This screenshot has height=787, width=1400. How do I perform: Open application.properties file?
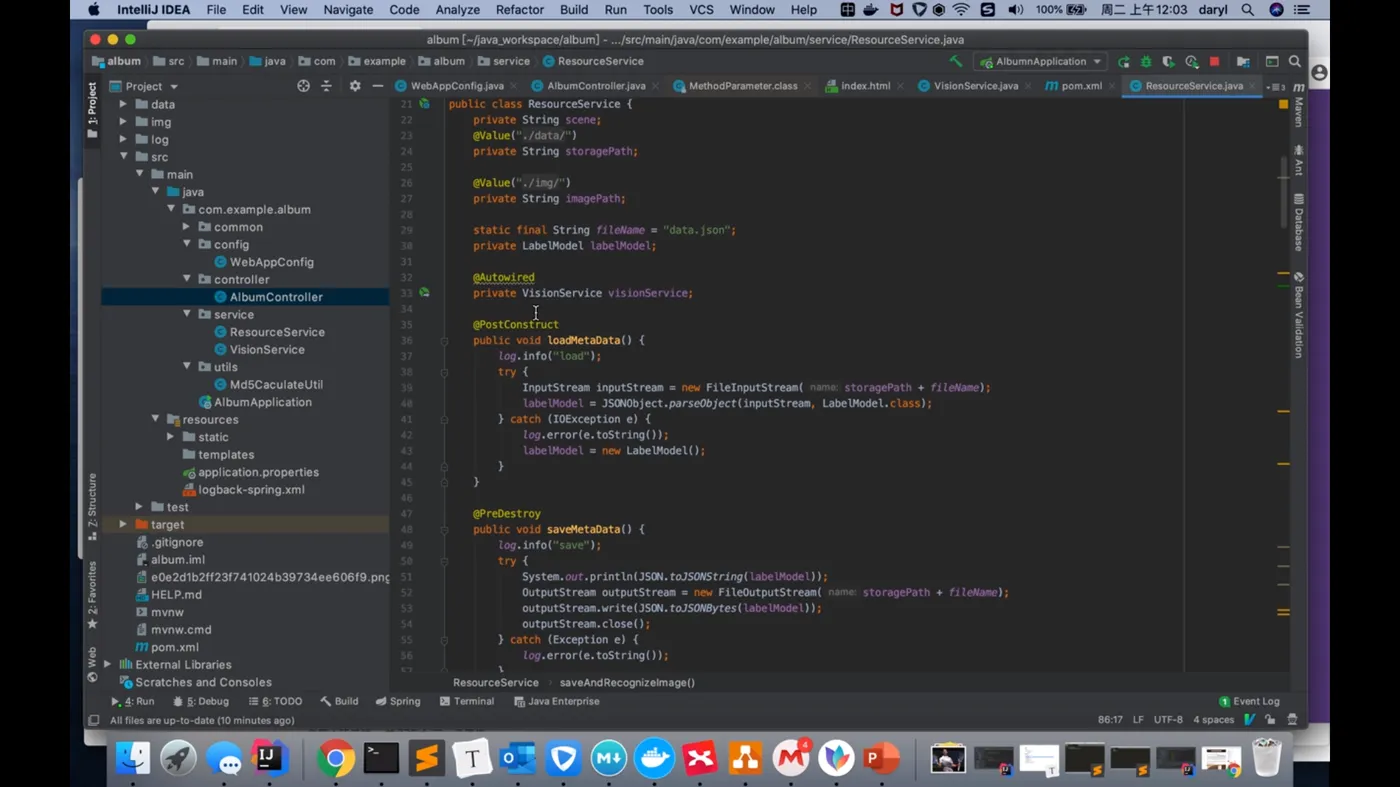click(x=250, y=472)
